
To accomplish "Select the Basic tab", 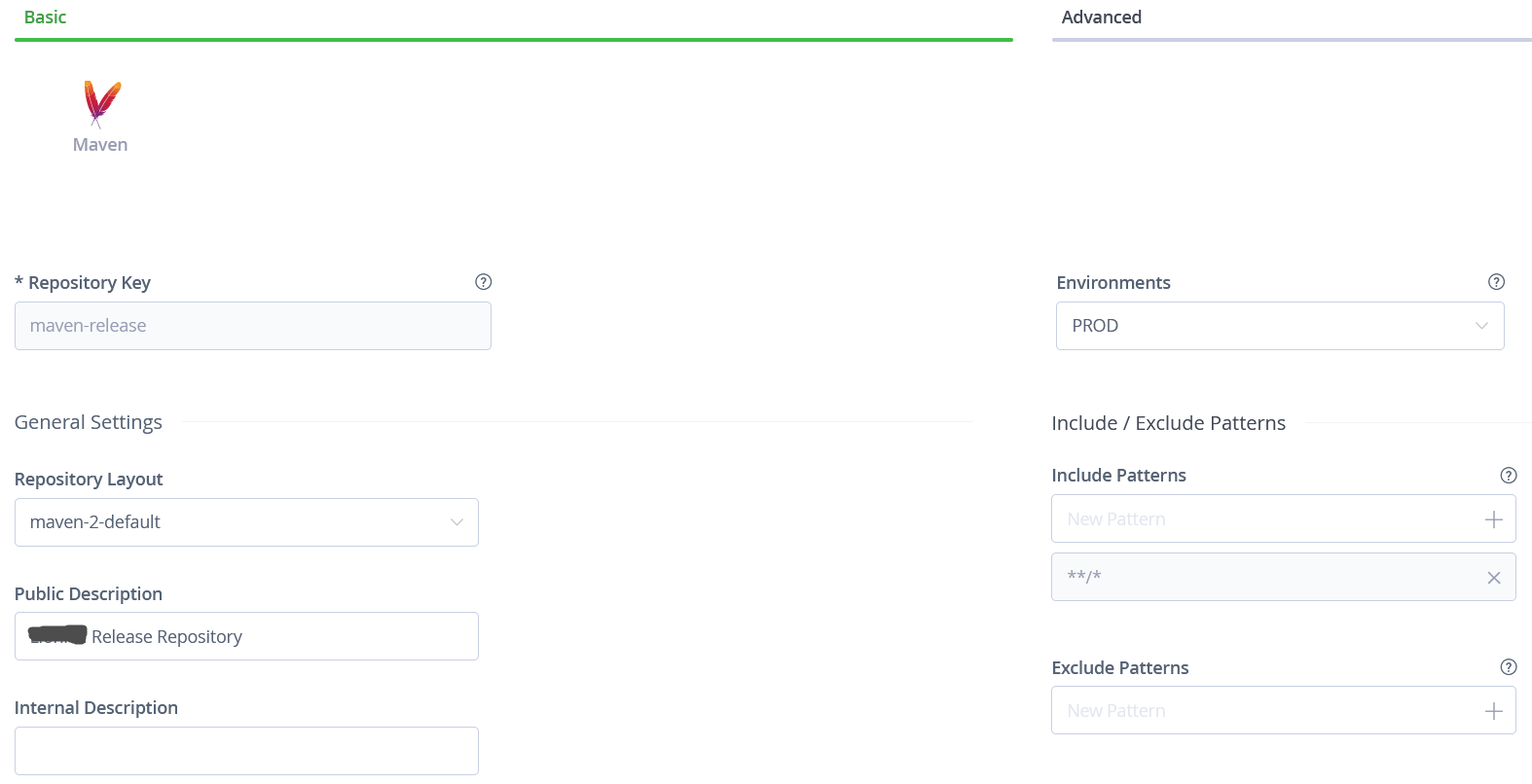I will 45,18.
